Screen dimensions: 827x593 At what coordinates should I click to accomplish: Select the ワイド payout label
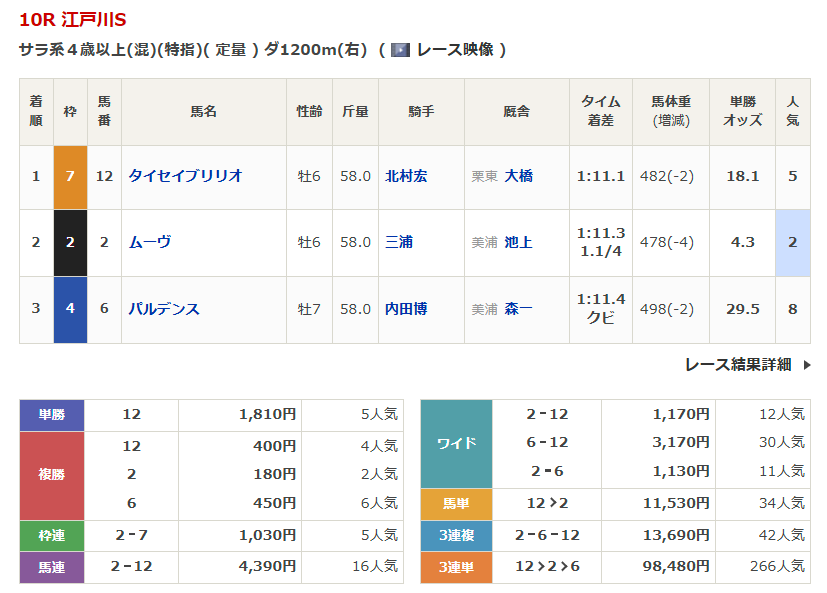tap(456, 442)
